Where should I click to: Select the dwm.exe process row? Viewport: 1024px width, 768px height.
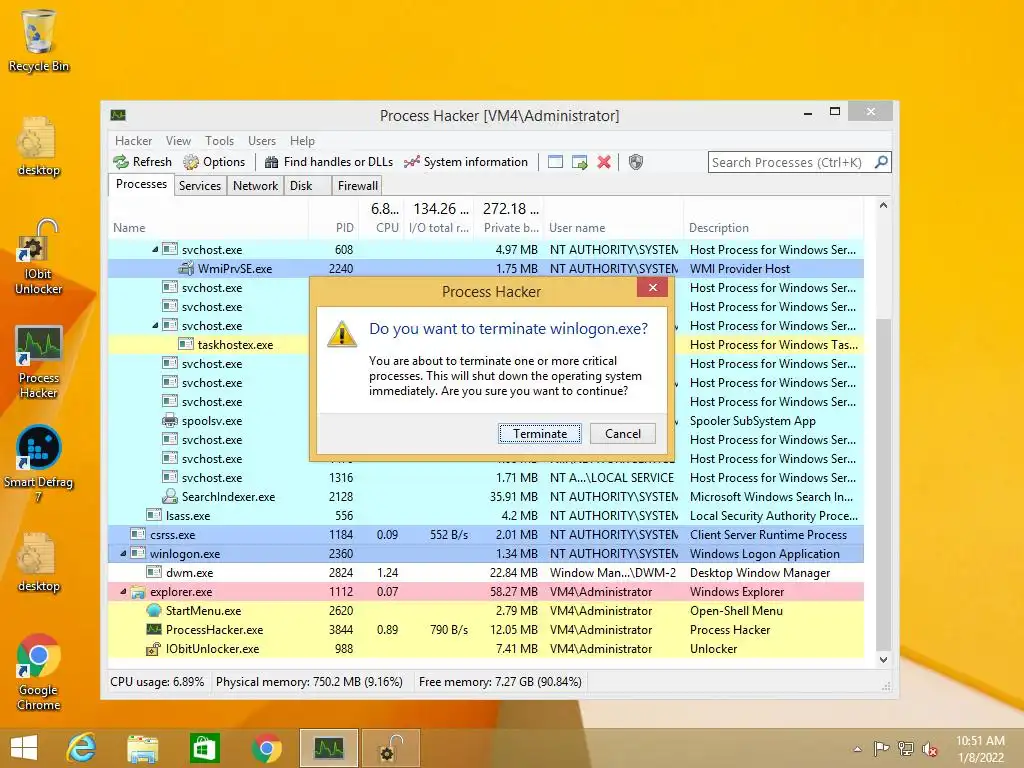point(486,572)
